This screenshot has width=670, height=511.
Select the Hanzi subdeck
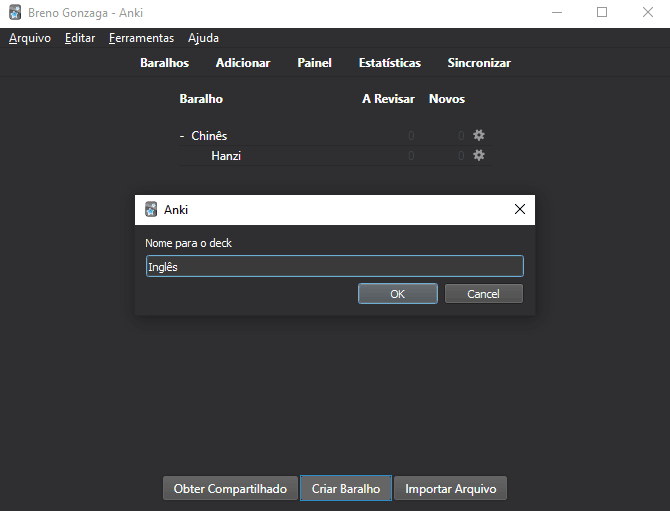[226, 156]
